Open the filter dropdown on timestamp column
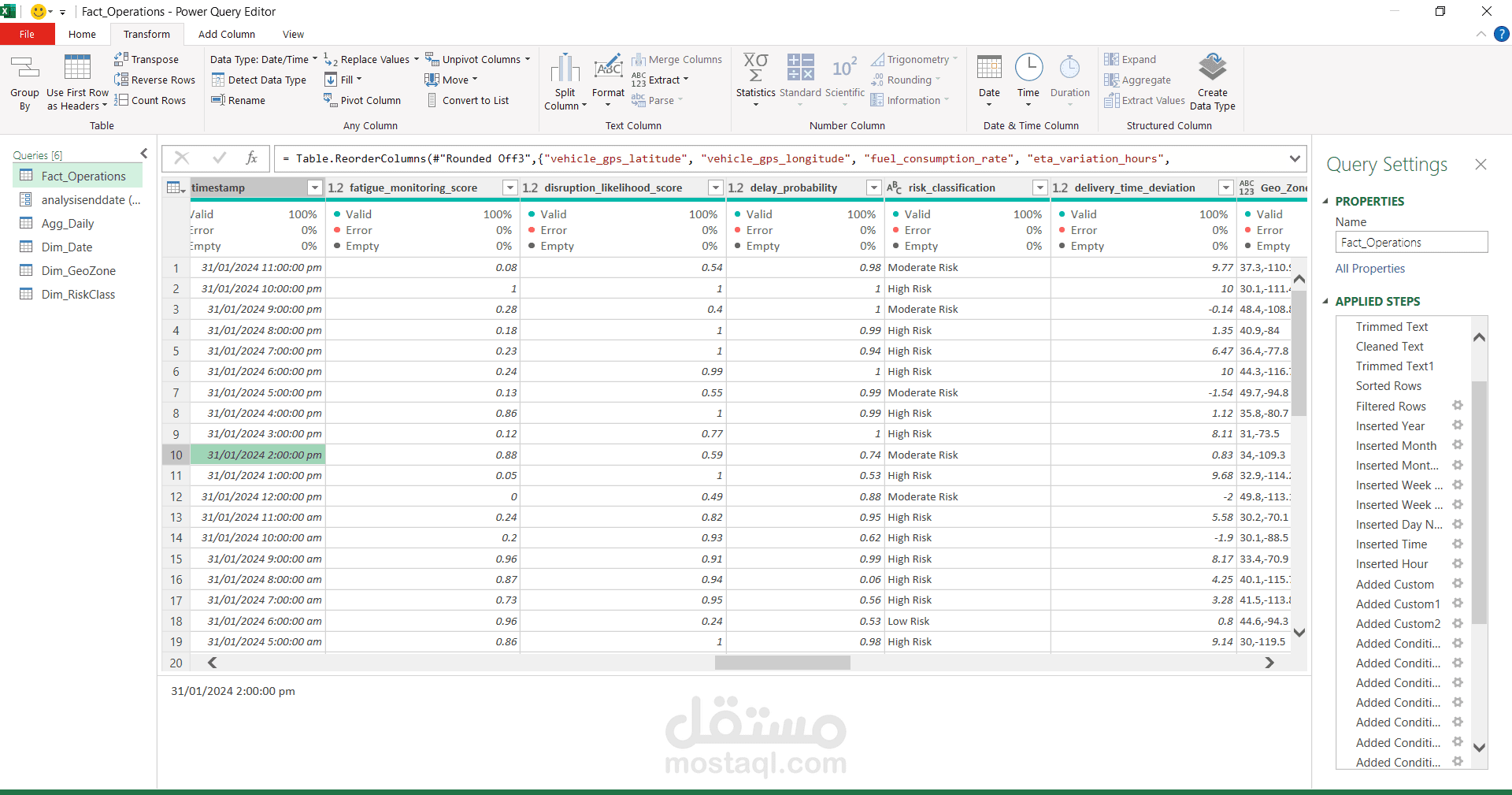This screenshot has width=1512, height=795. 314,188
